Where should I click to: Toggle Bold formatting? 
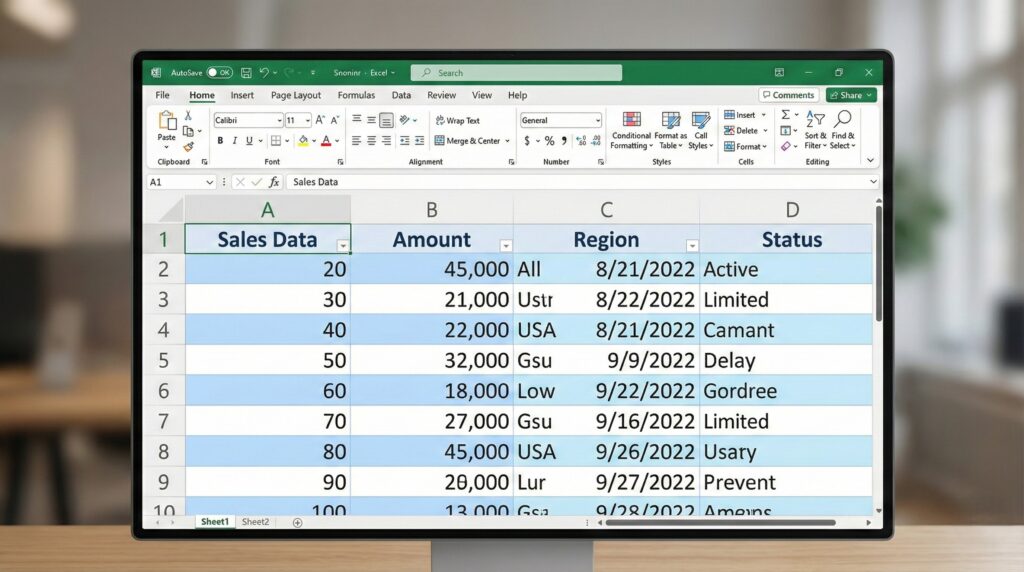click(220, 140)
